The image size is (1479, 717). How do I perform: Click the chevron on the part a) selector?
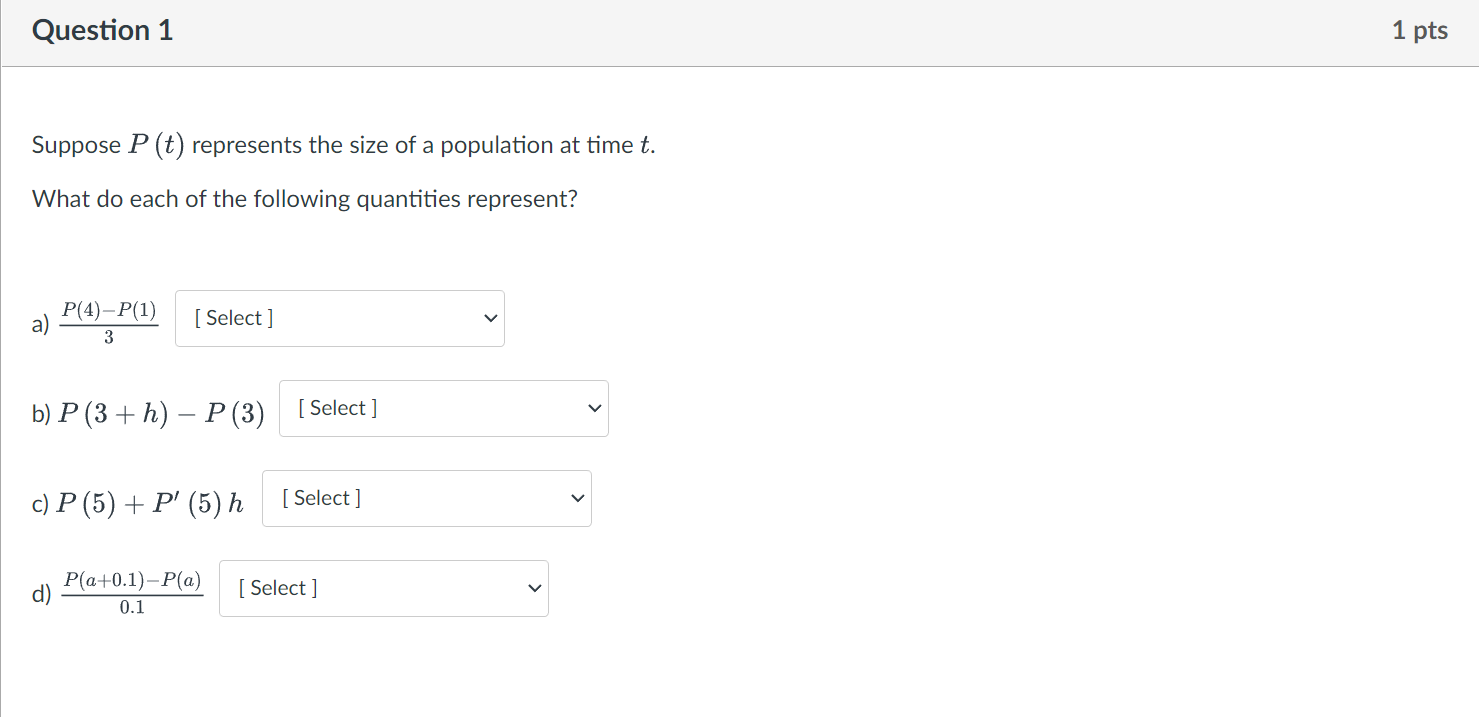coord(489,318)
